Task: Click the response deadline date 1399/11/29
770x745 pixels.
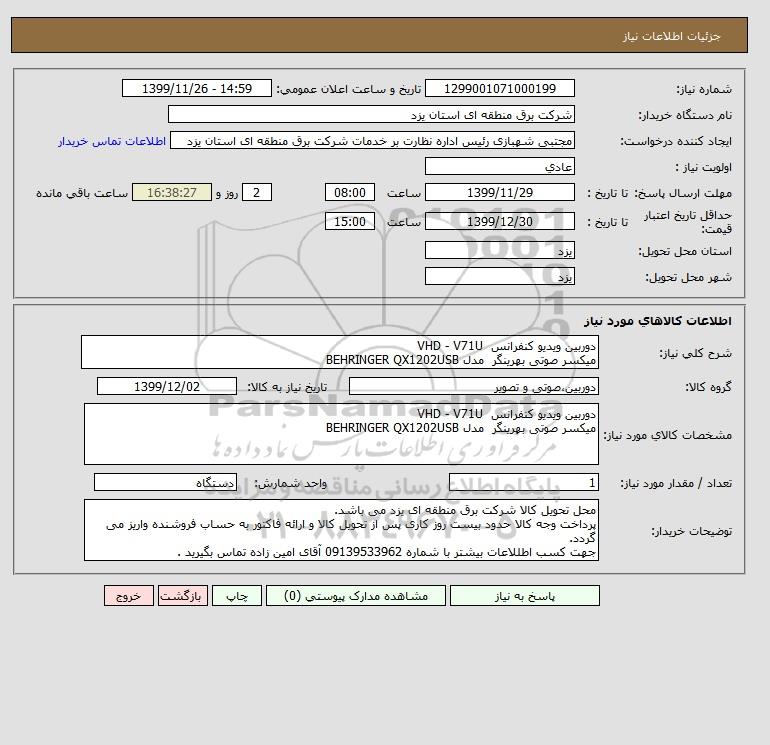Action: pyautogui.click(x=499, y=193)
